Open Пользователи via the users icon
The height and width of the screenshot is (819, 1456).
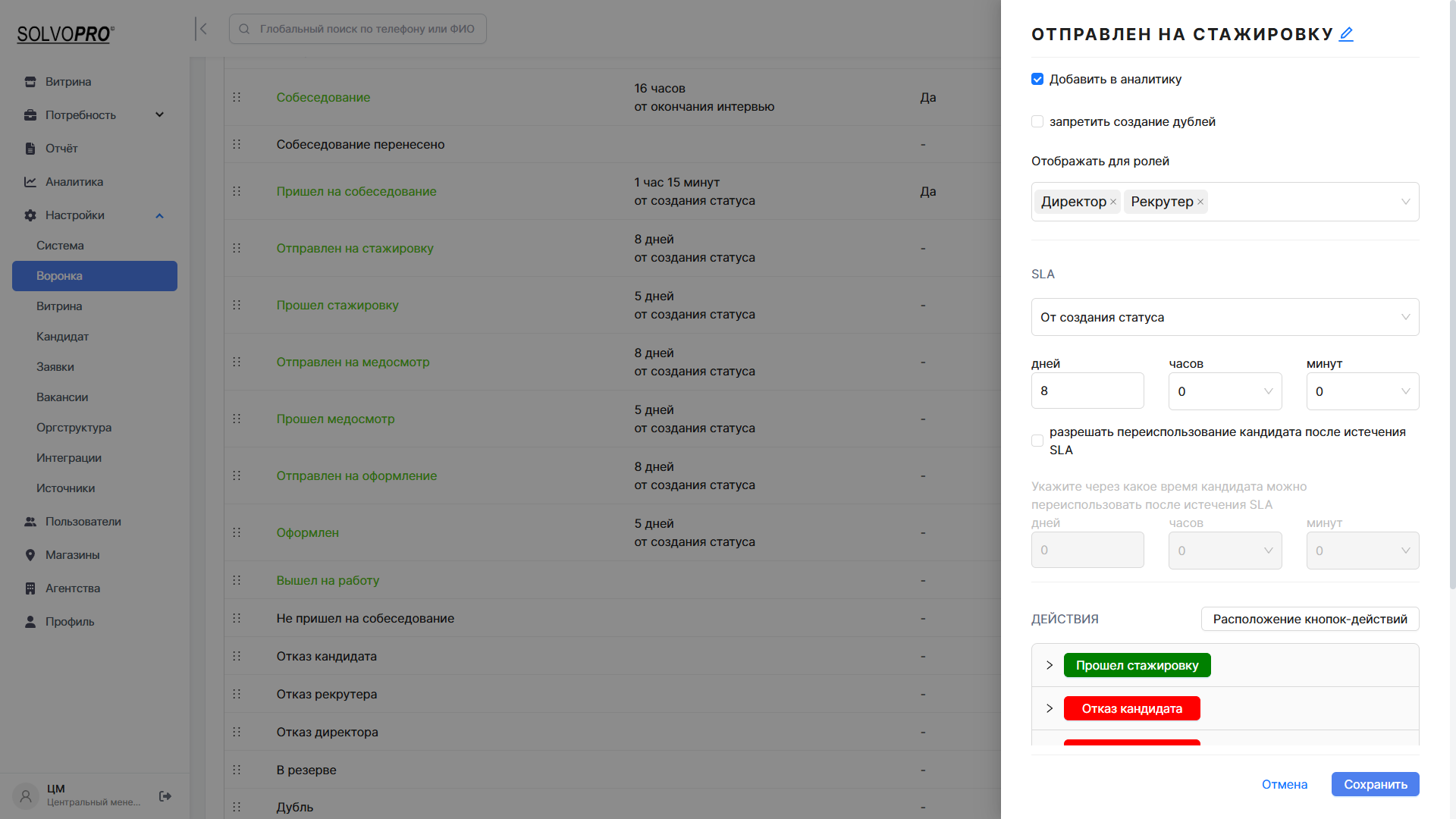tap(30, 521)
